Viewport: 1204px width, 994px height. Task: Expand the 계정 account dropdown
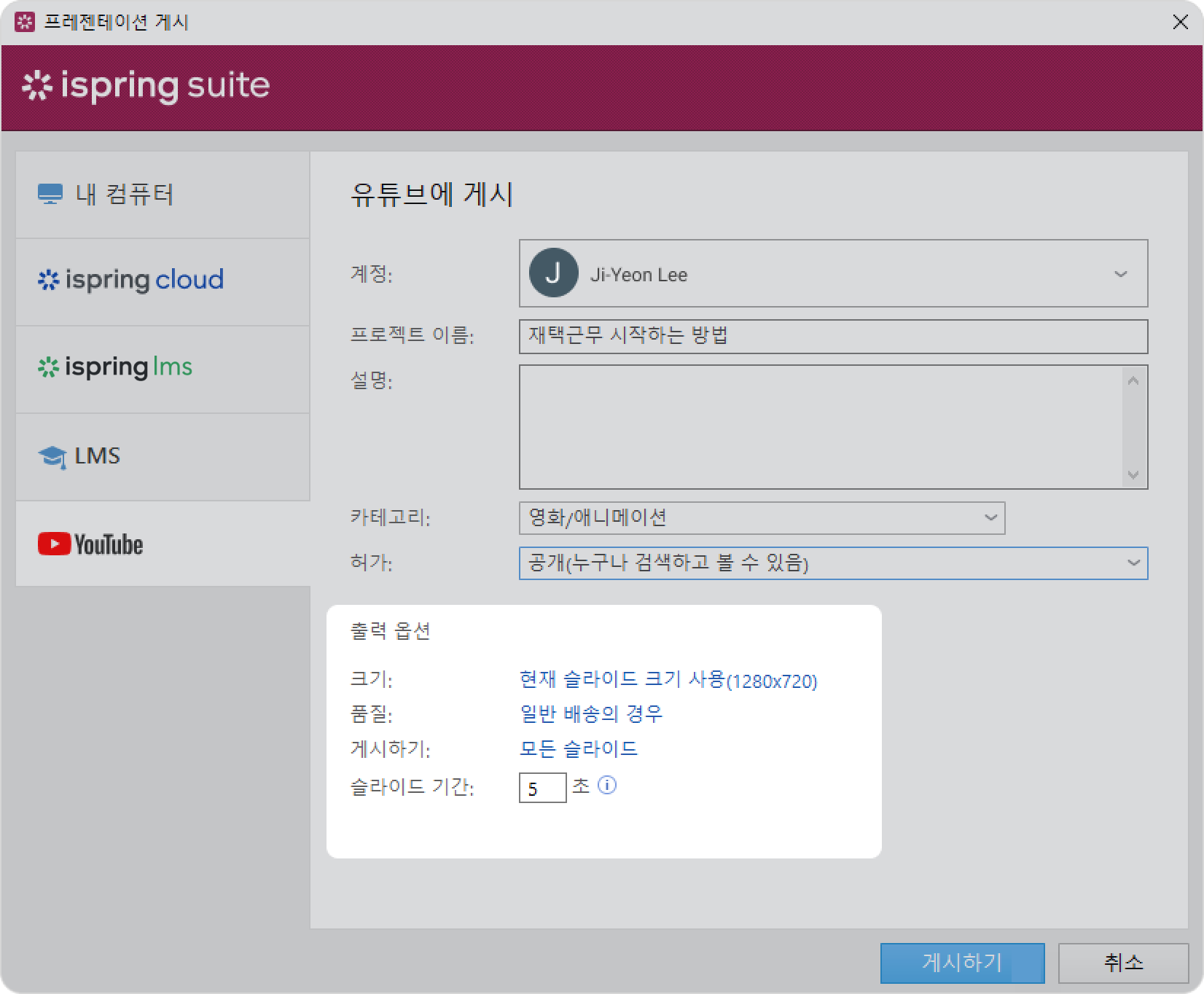pyautogui.click(x=1120, y=274)
